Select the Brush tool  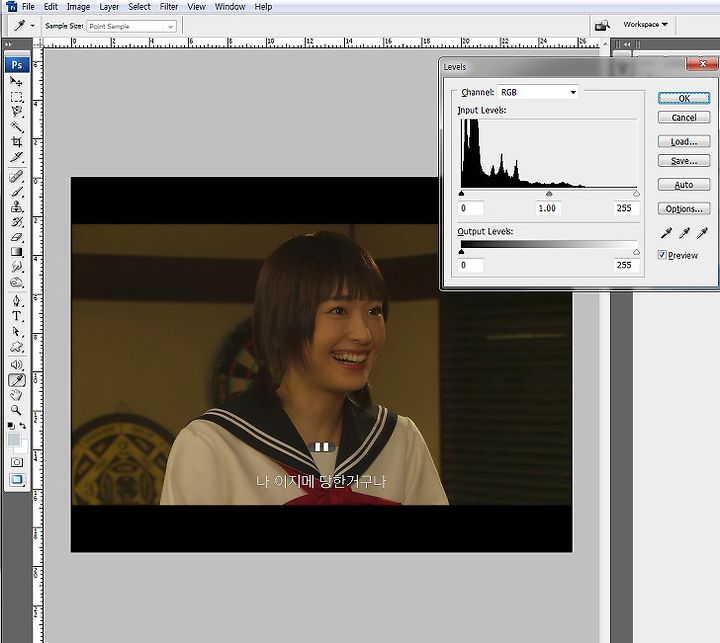pyautogui.click(x=16, y=192)
